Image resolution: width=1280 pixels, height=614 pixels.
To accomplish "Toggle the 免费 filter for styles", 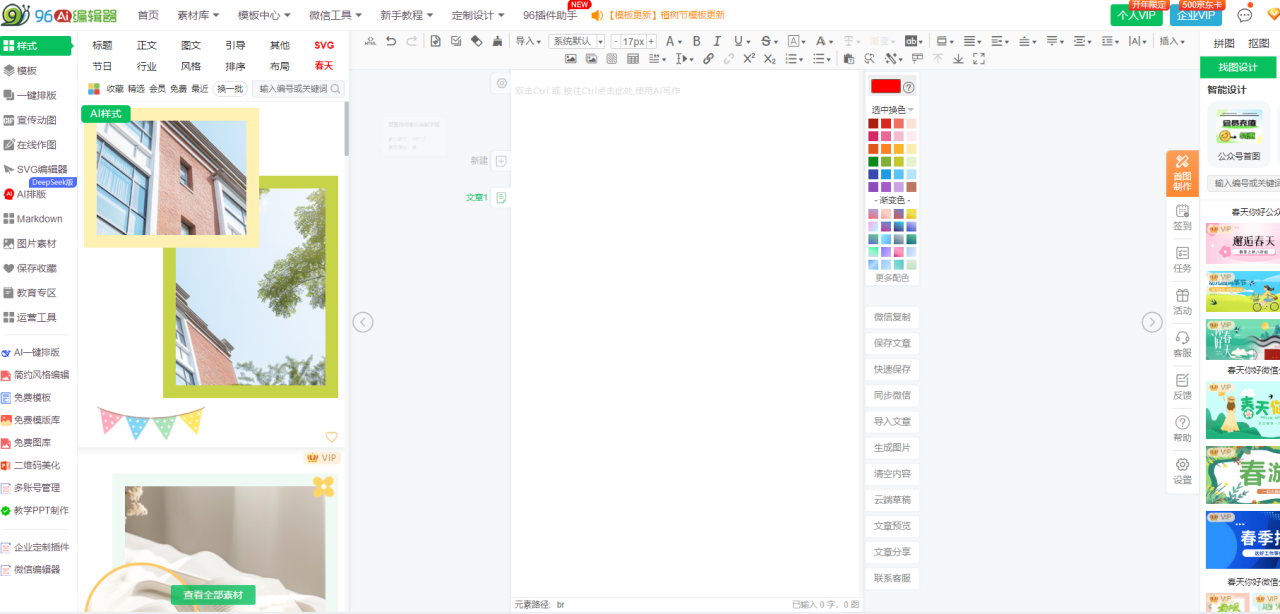I will 178,89.
